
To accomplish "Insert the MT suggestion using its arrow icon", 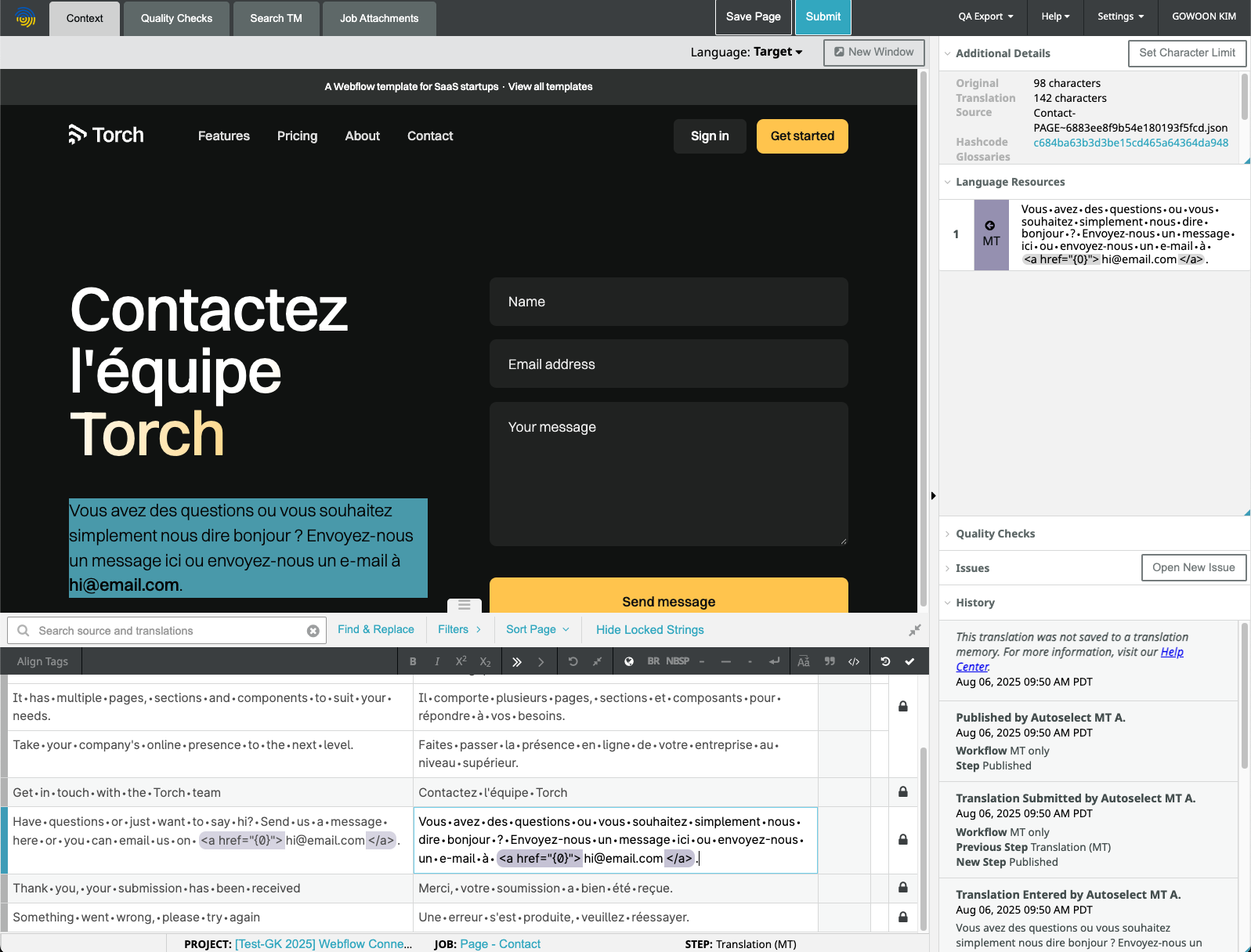I will (x=990, y=226).
